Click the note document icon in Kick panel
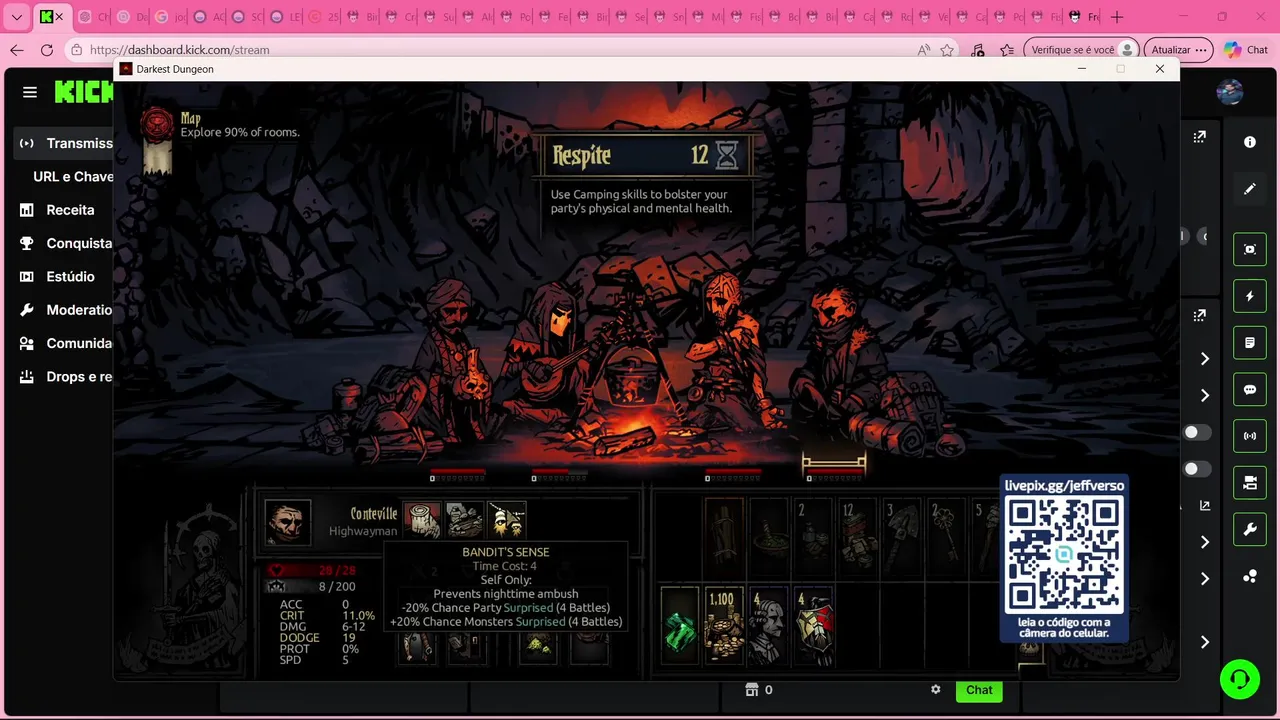The height and width of the screenshot is (720, 1280). [x=1250, y=343]
